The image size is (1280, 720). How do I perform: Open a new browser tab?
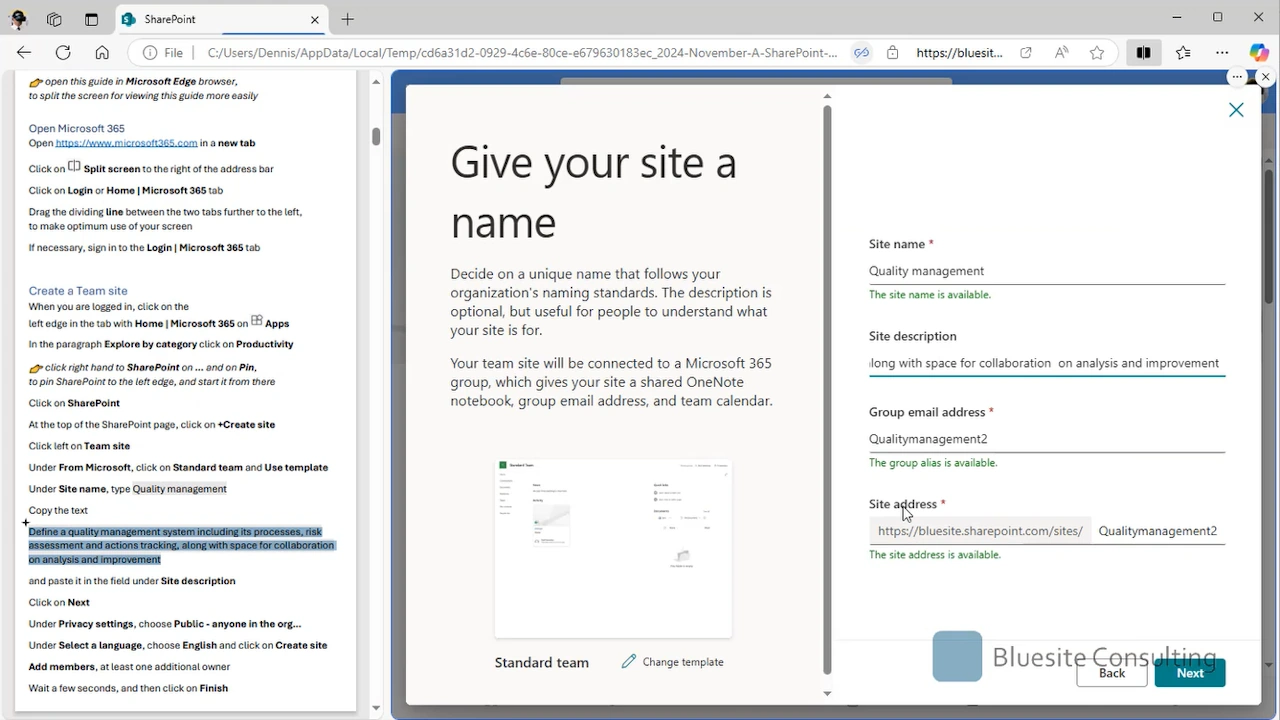point(348,19)
